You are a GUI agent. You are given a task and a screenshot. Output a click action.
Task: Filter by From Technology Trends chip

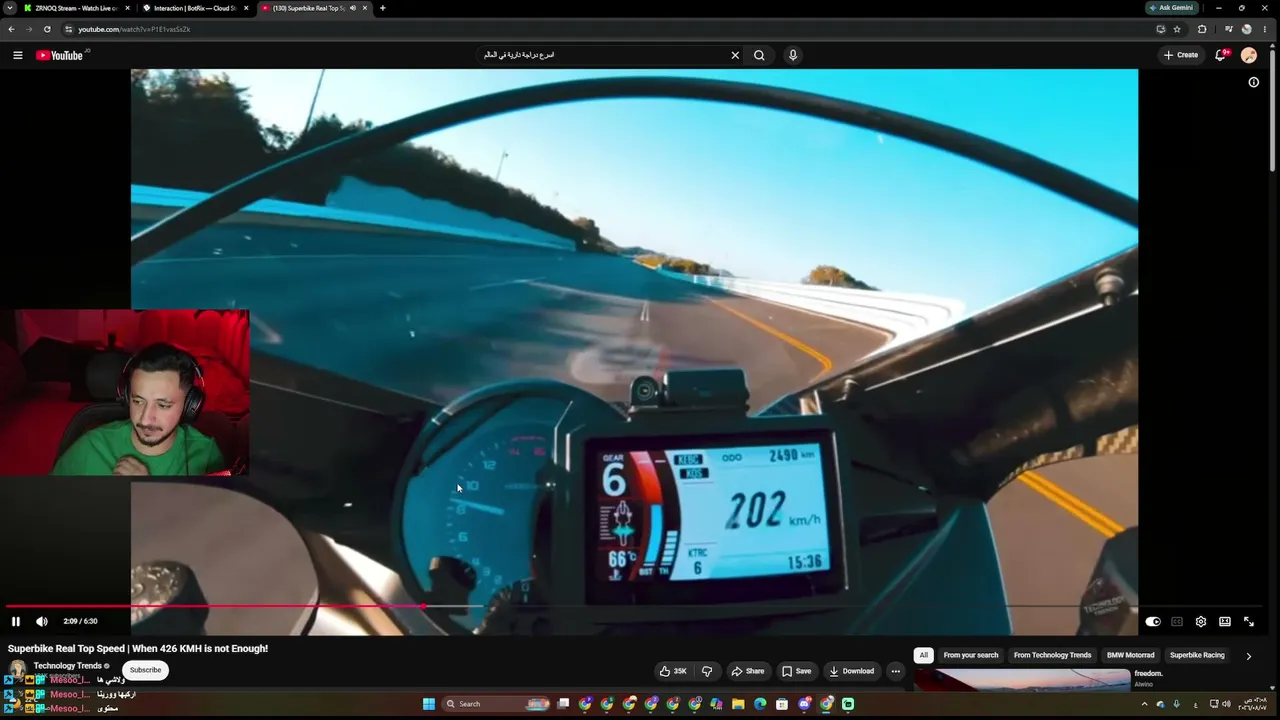[1052, 655]
